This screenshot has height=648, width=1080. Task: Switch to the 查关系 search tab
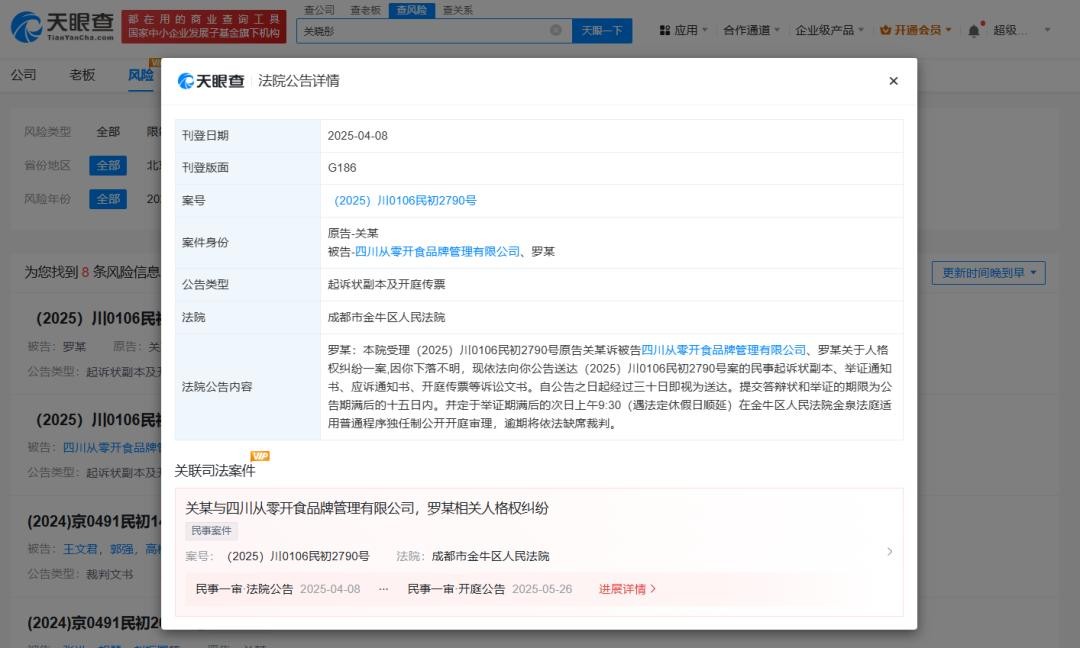pyautogui.click(x=456, y=9)
